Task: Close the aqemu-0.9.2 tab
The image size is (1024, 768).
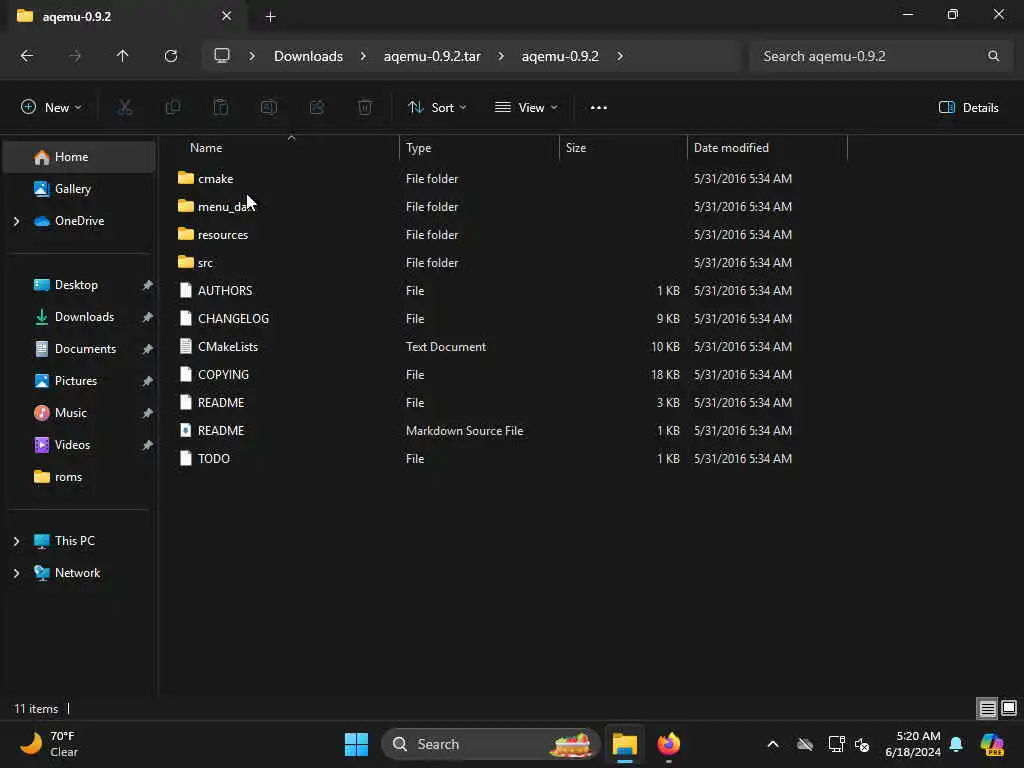Action: pos(227,16)
